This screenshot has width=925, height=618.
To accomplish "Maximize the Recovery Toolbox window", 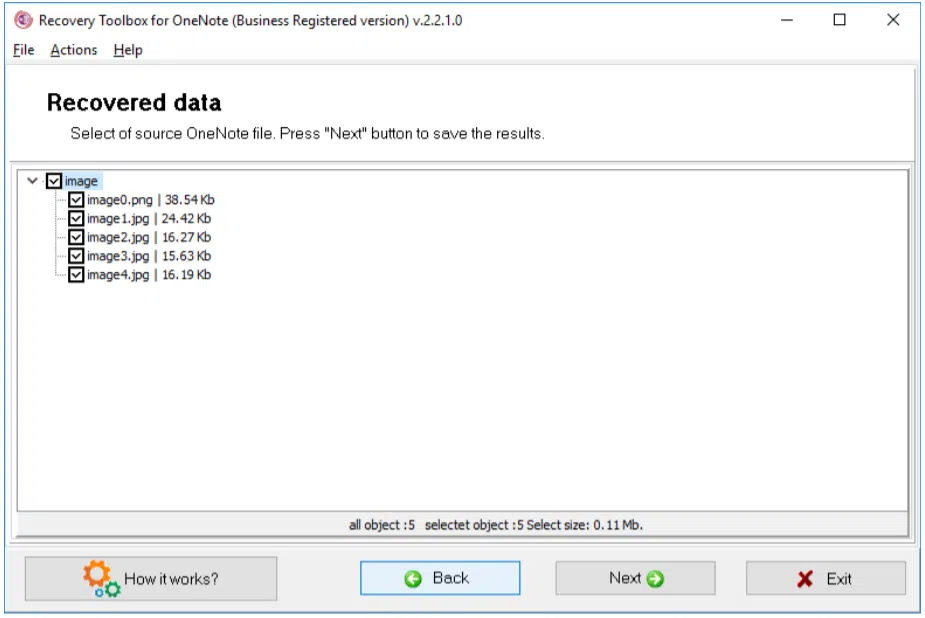I will click(839, 20).
